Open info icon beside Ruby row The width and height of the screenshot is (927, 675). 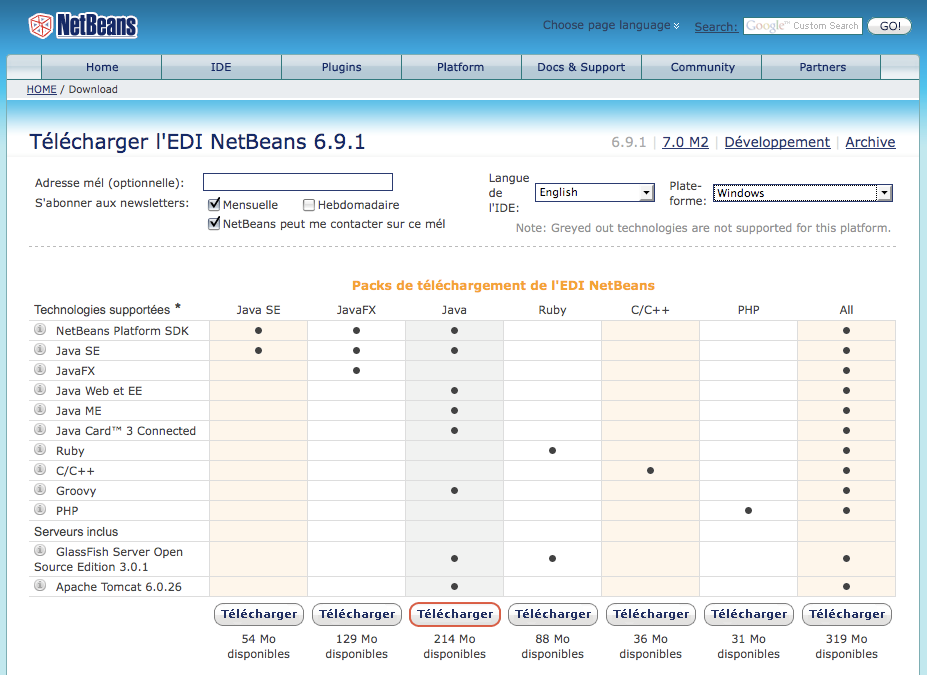[40, 449]
